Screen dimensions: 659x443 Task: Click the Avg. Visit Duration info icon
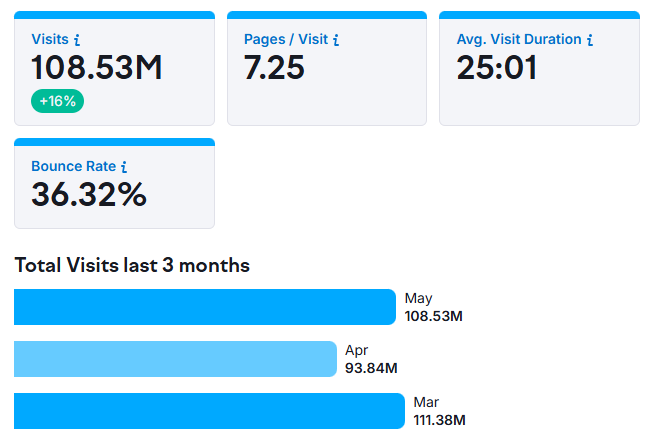(x=590, y=40)
